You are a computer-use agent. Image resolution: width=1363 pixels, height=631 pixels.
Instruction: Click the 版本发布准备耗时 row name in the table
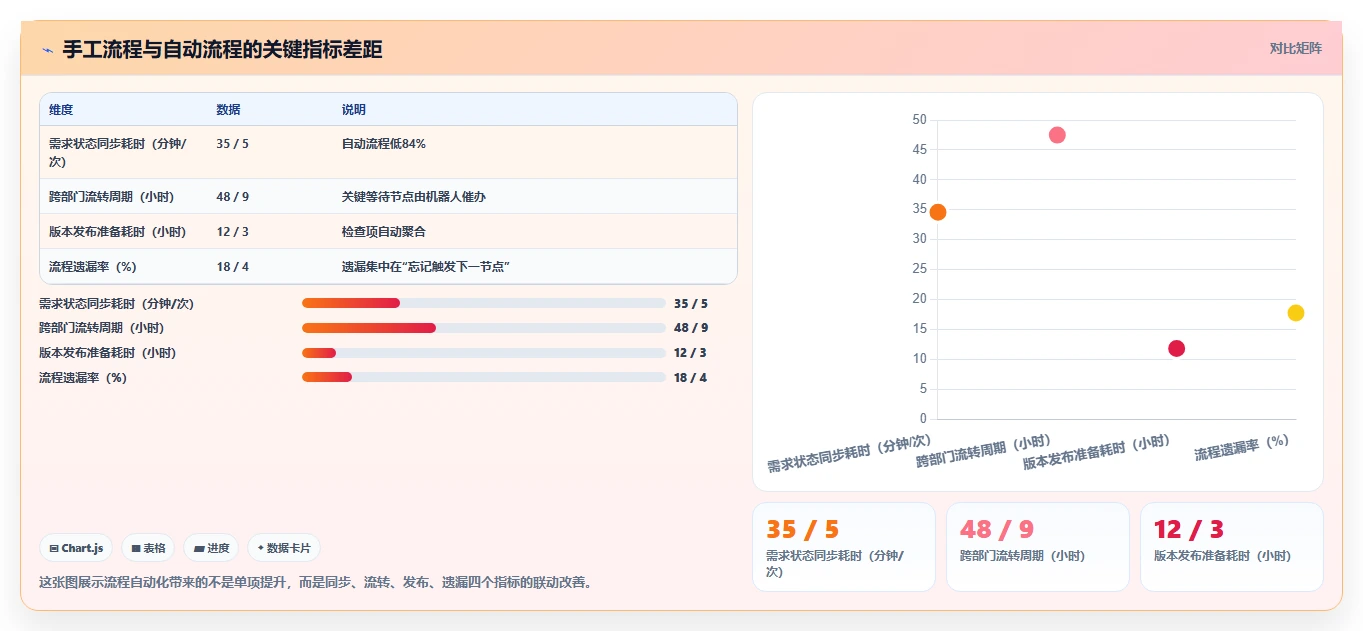coord(117,232)
